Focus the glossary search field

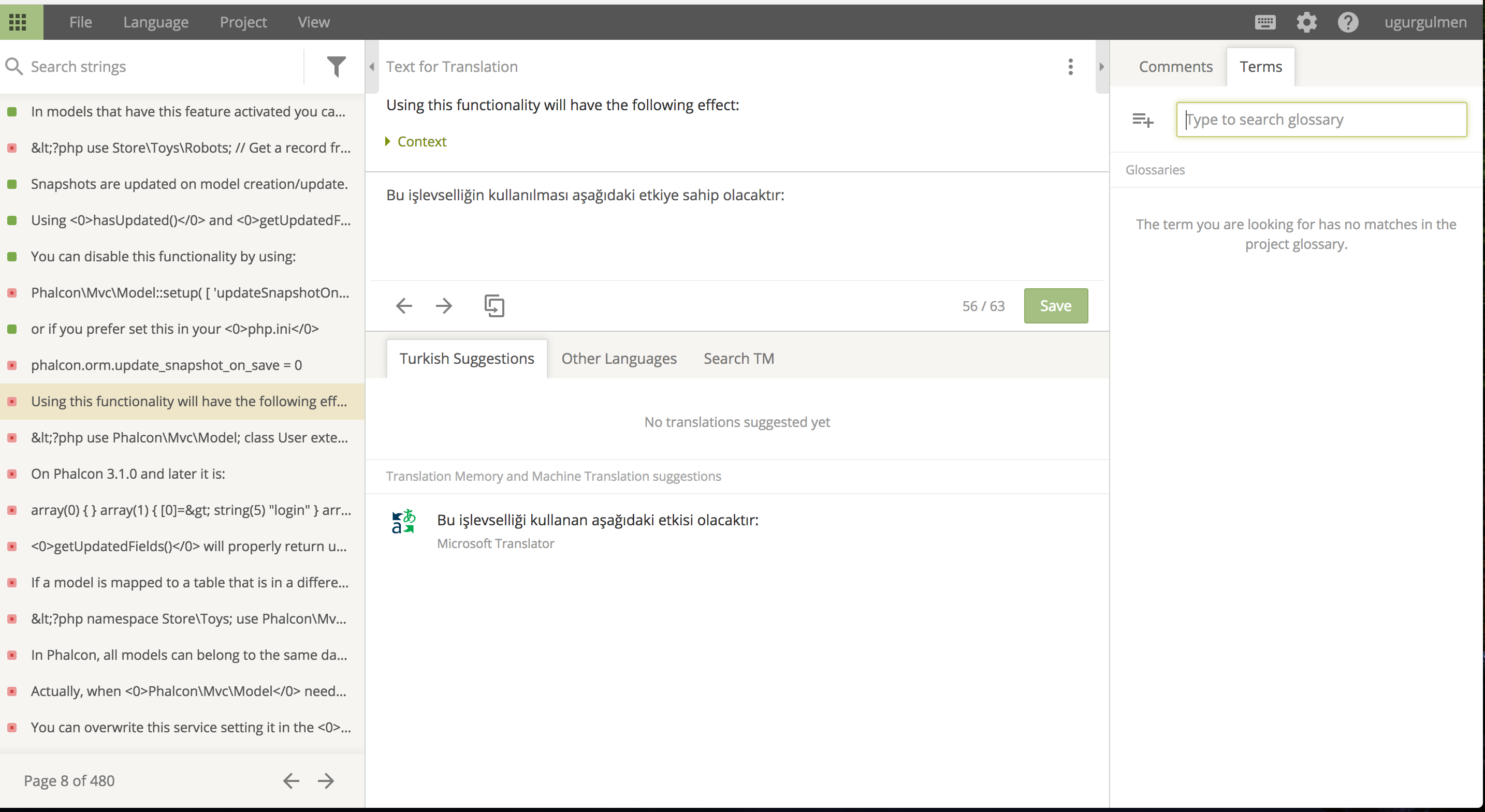coord(1321,120)
